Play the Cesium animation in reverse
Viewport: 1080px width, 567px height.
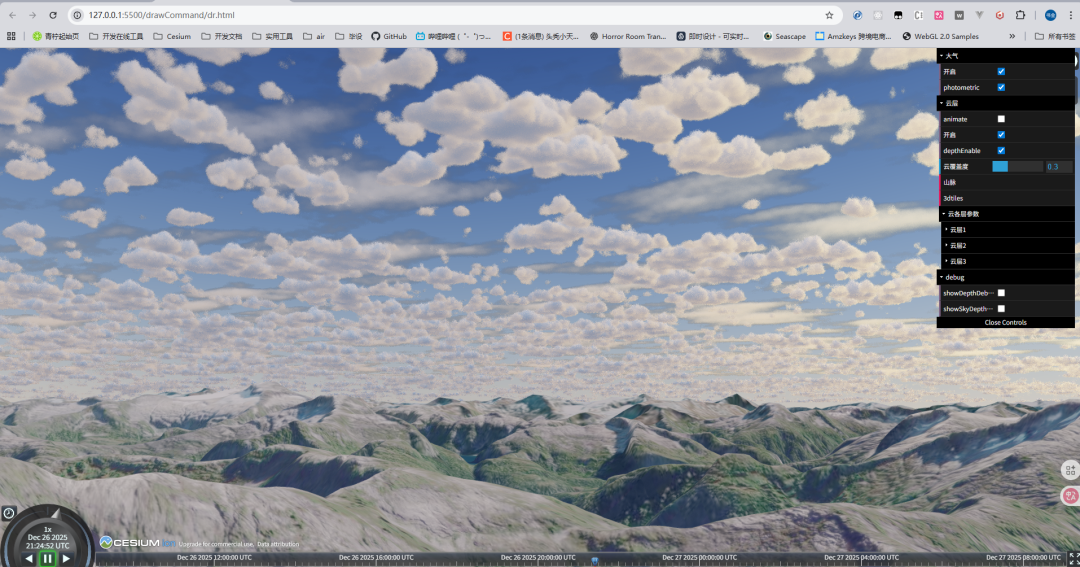pyautogui.click(x=29, y=558)
